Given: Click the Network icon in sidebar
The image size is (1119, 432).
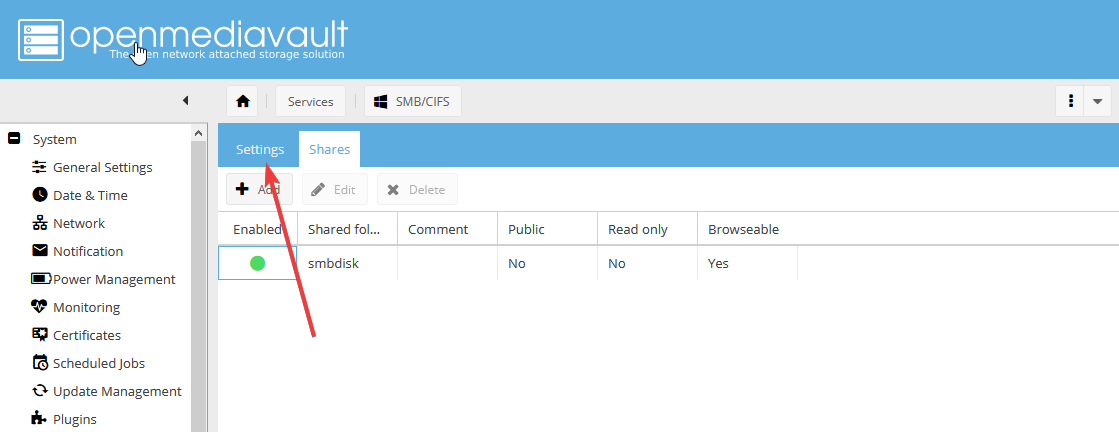Looking at the screenshot, I should 40,223.
